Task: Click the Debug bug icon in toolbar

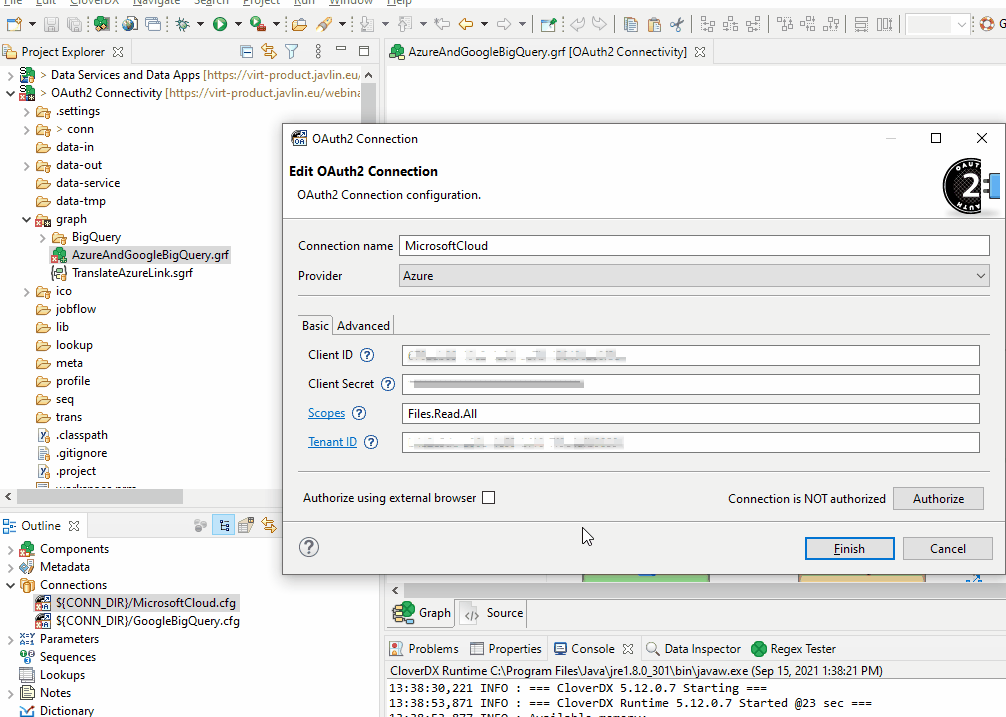Action: pos(183,24)
